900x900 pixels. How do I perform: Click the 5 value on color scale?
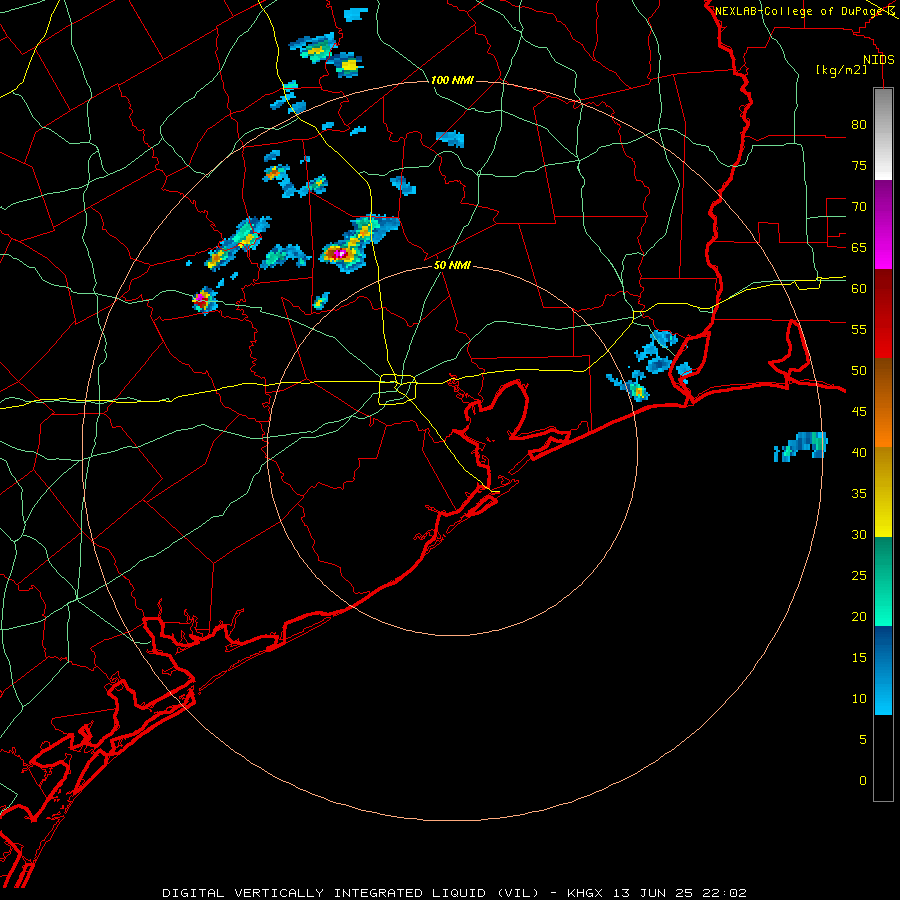pyautogui.click(x=863, y=739)
